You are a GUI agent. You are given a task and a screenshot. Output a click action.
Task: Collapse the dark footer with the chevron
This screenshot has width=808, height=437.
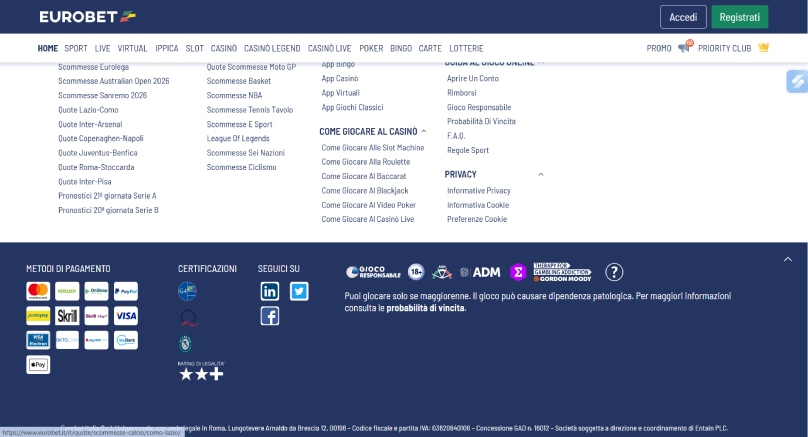(788, 259)
